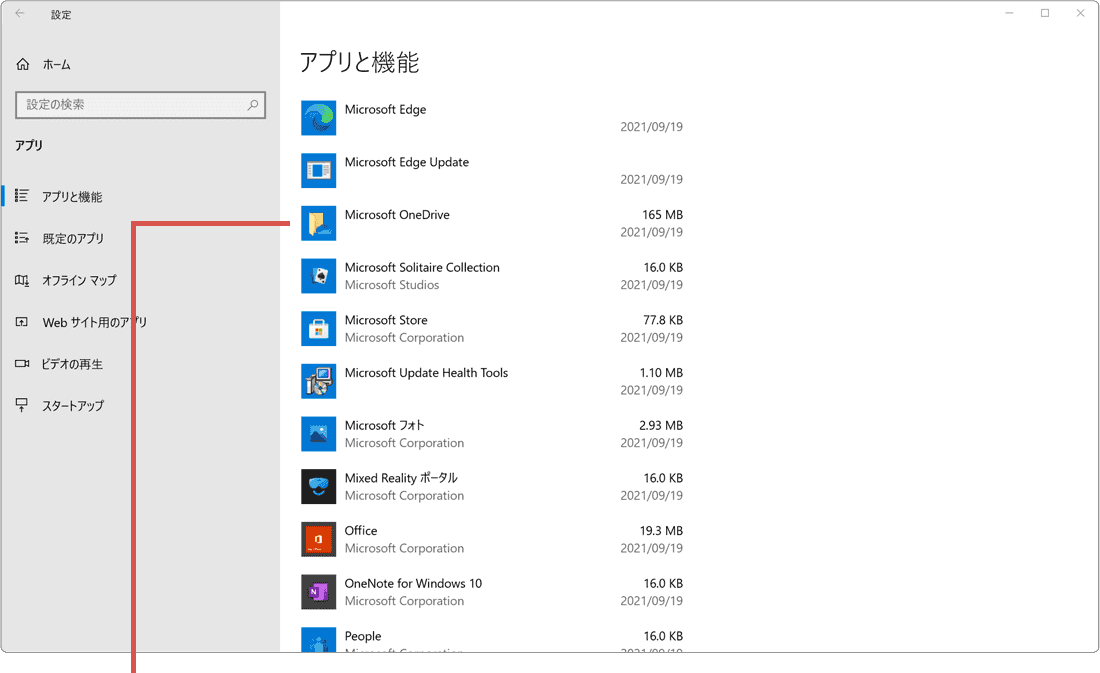The image size is (1100, 673).
Task: Click the 既定のアプリ sidebar icon
Action: point(22,238)
